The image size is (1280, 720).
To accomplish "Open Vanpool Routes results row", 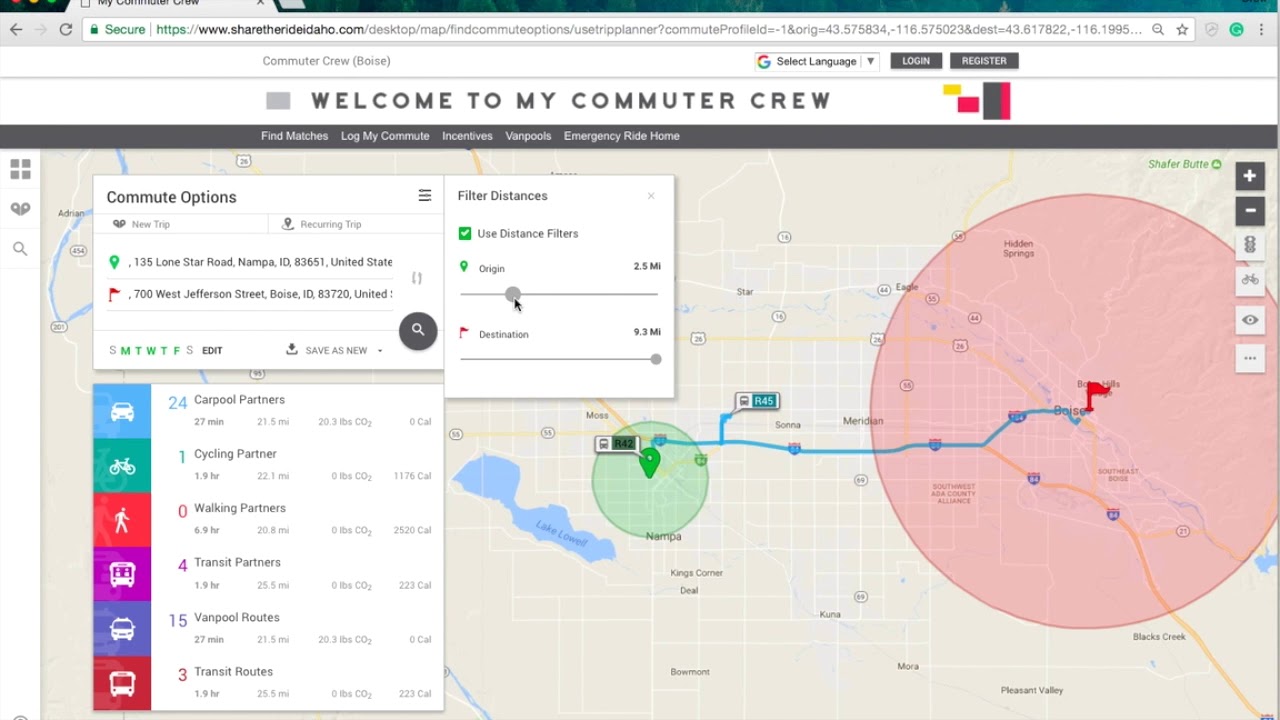I will click(x=268, y=629).
